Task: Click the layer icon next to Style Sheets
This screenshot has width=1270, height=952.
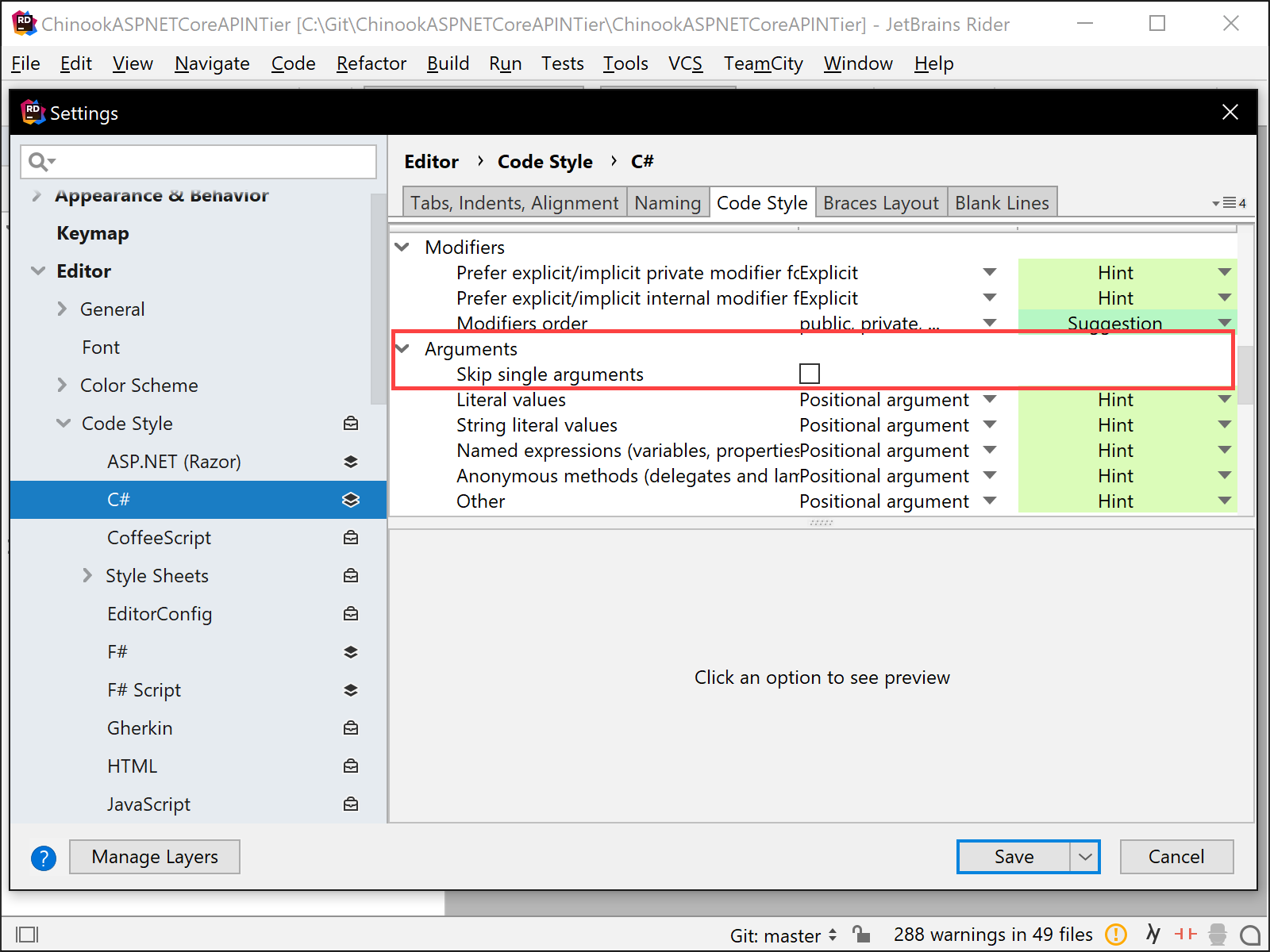Action: [351, 576]
